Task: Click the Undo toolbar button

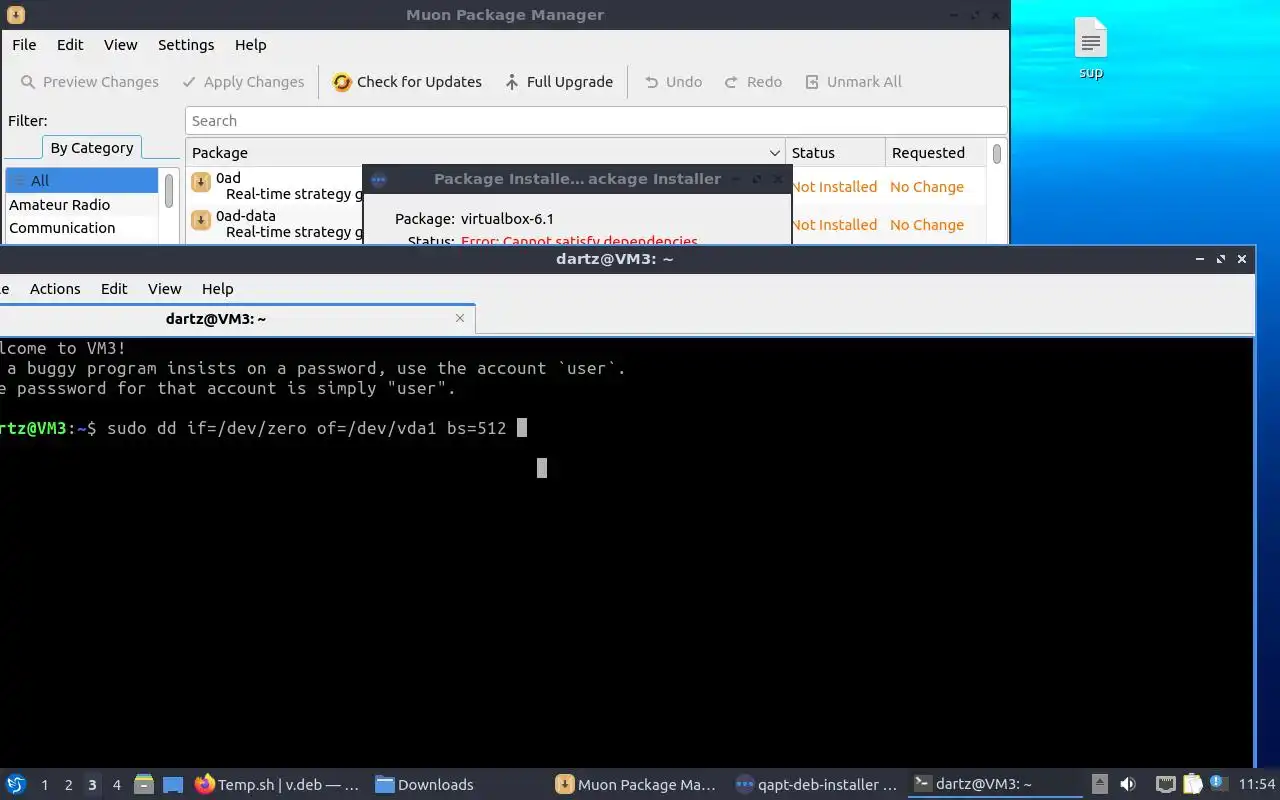Action: click(x=673, y=82)
